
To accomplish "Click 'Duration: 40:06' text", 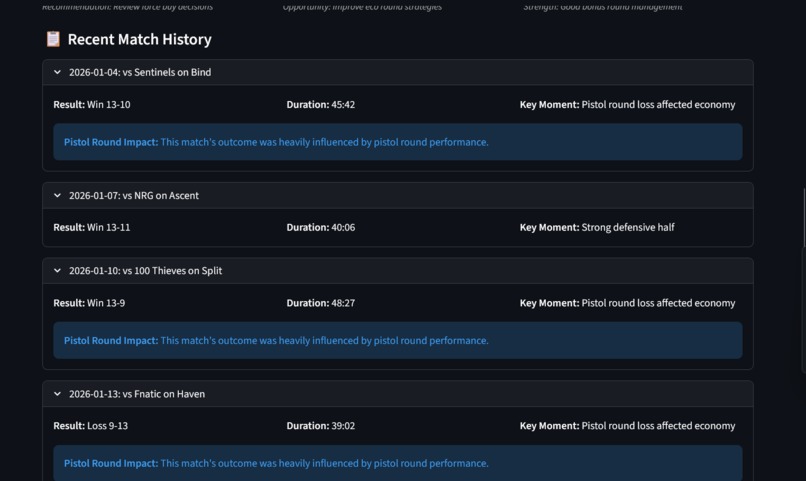I will (x=321, y=228).
